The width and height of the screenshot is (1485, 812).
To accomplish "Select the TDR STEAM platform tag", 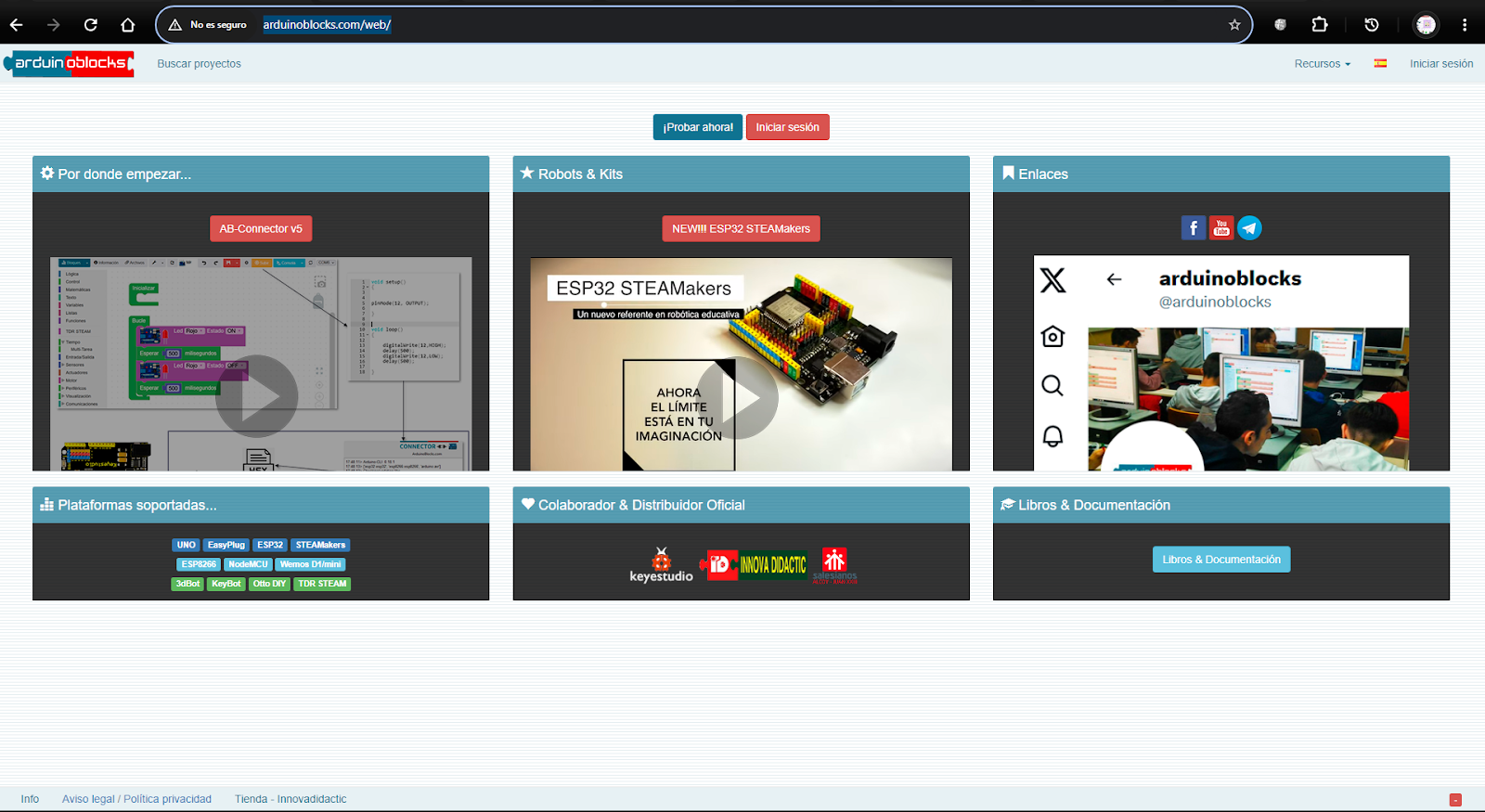I will (x=322, y=584).
